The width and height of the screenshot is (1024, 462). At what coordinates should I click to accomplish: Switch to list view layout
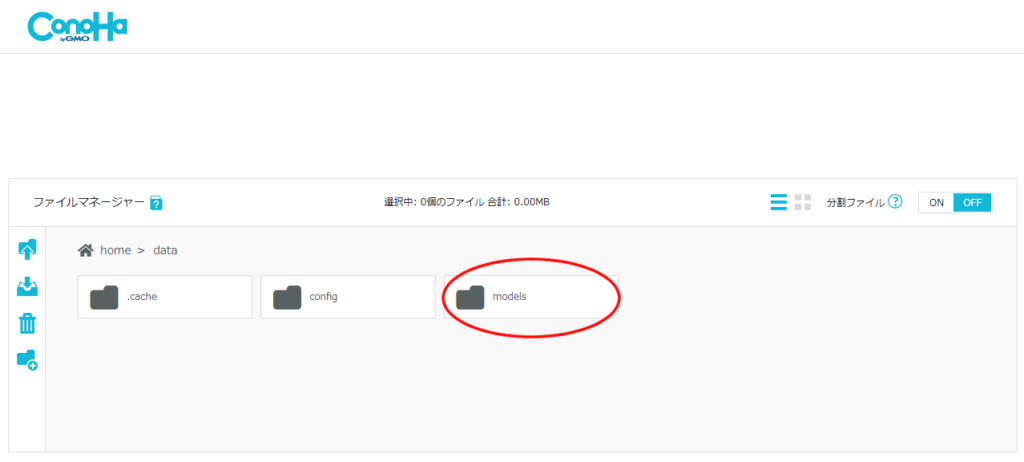778,202
